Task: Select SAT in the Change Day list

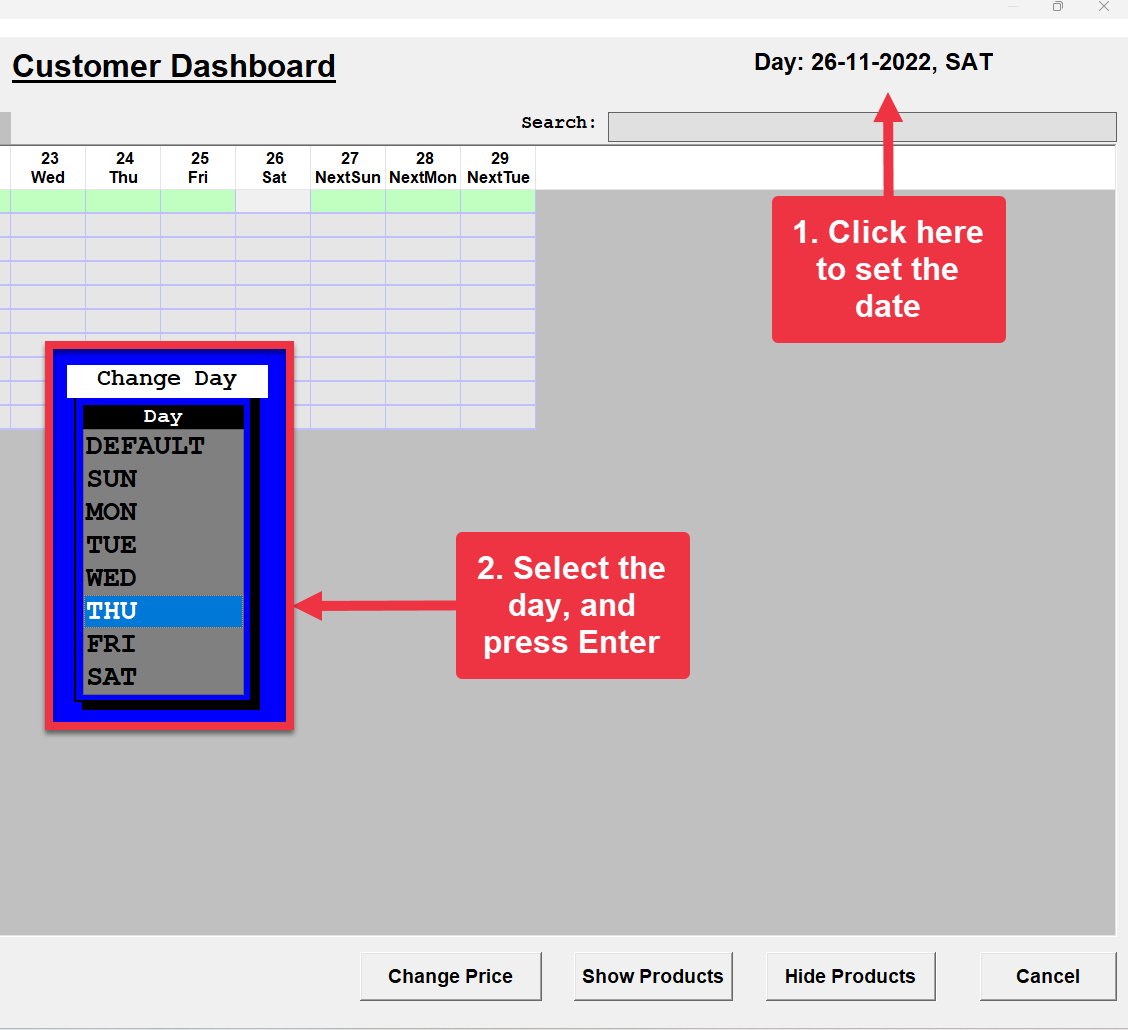Action: pyautogui.click(x=163, y=678)
